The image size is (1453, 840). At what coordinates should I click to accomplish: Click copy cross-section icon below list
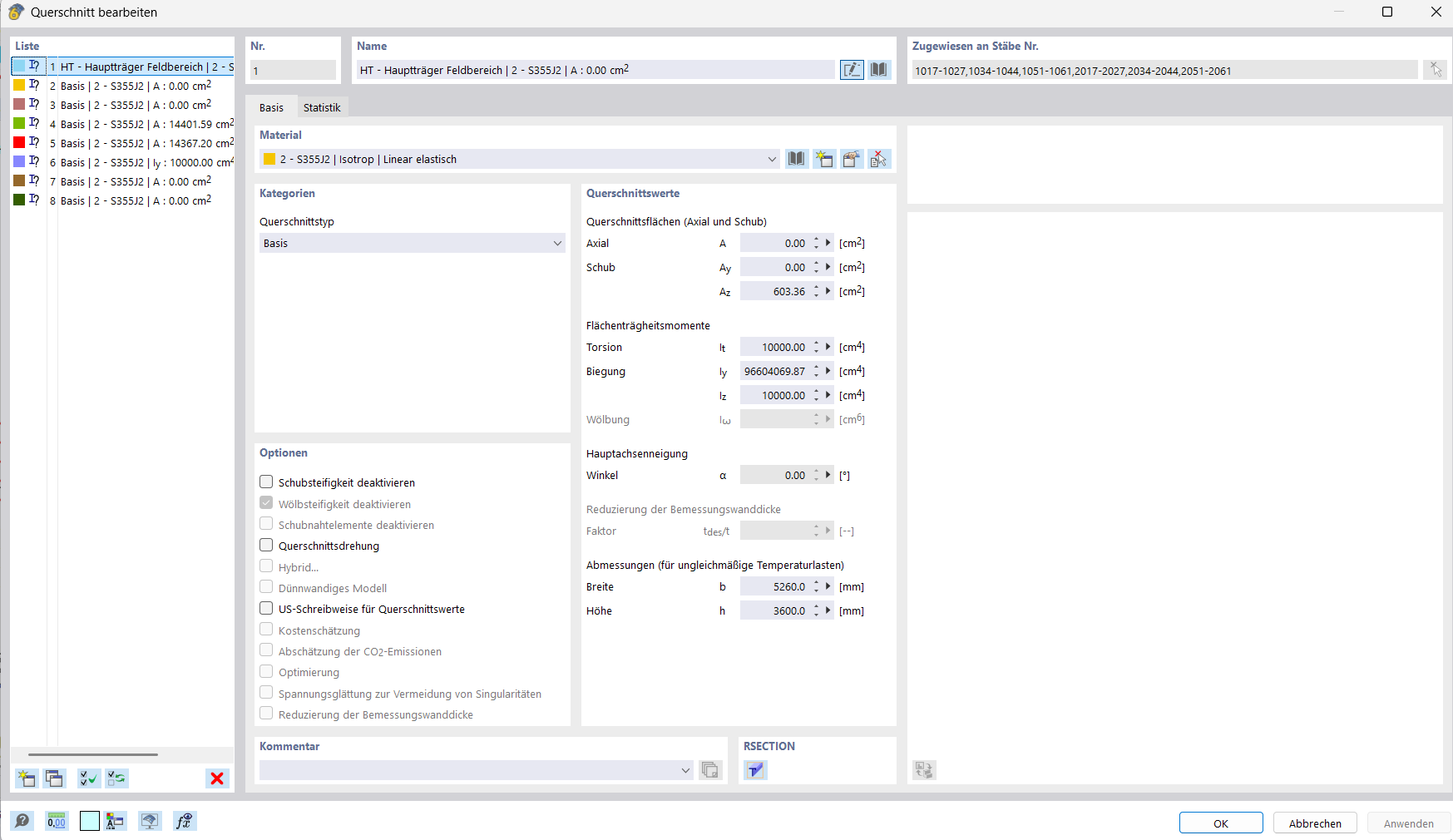click(54, 778)
